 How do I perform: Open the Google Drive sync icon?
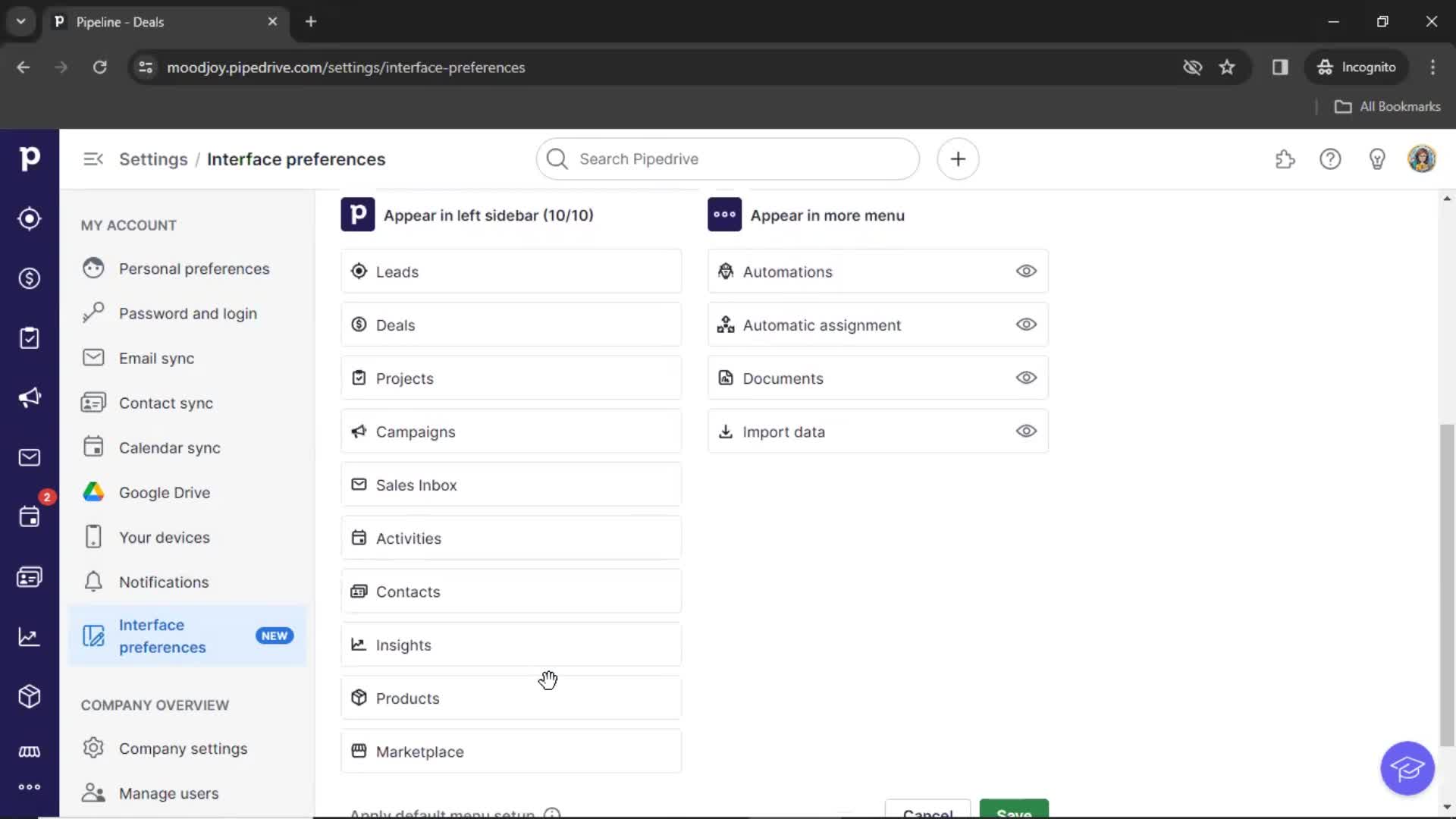coord(93,492)
